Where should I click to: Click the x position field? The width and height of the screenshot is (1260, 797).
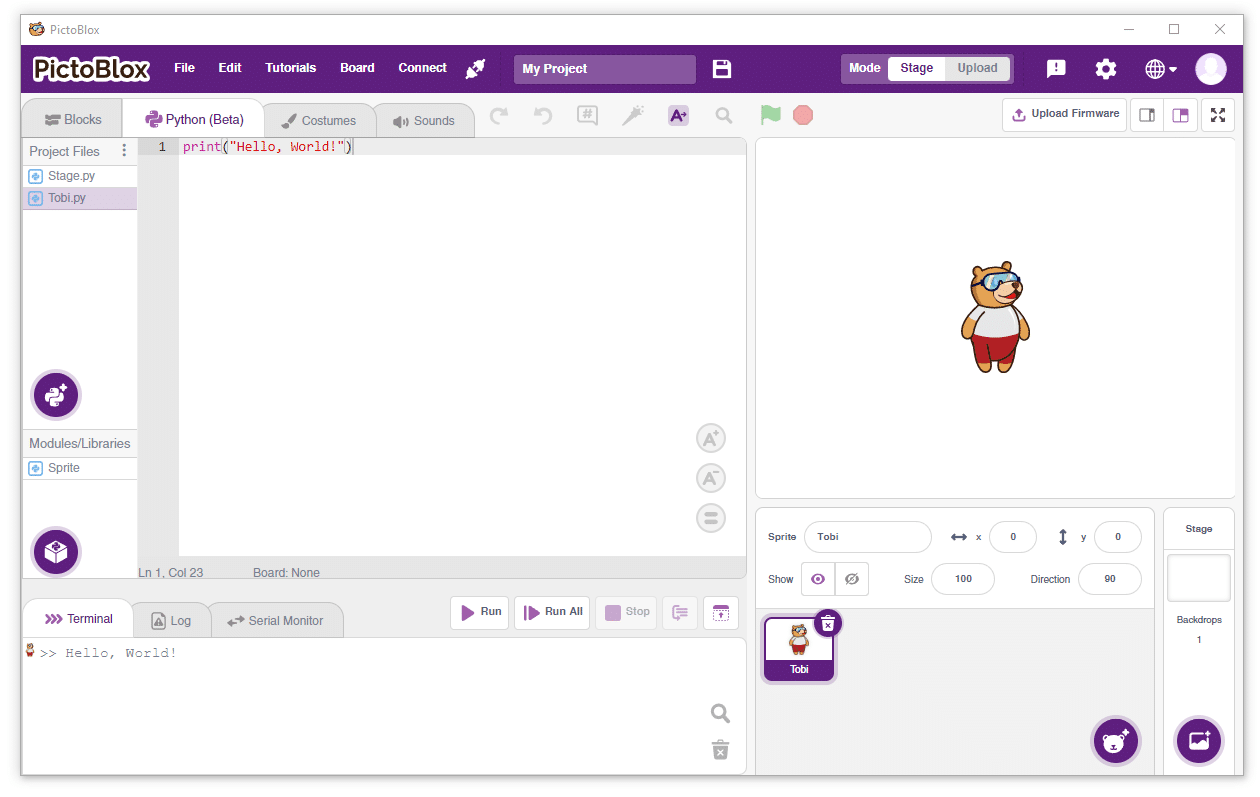[x=1013, y=537]
